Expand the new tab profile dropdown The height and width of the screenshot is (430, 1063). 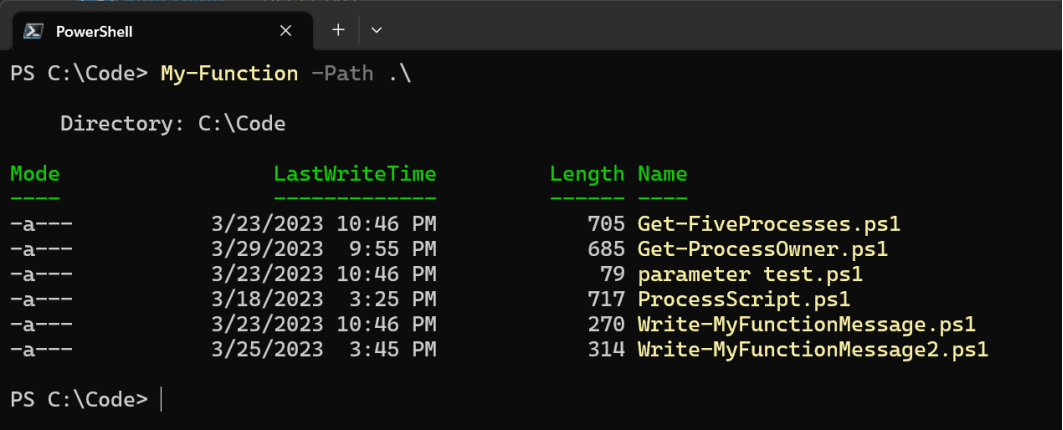(377, 30)
